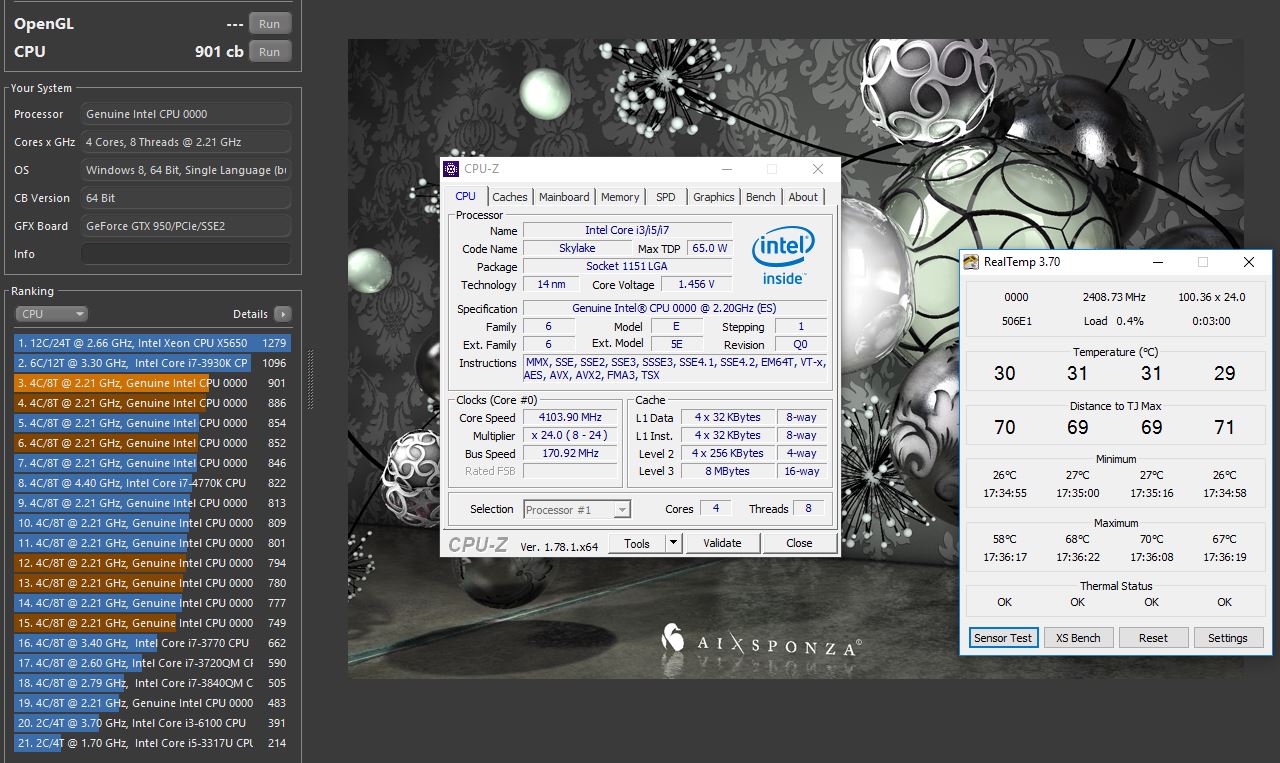The height and width of the screenshot is (763, 1280).
Task: Select ranking row 12 with score 794
Action: pos(152,563)
